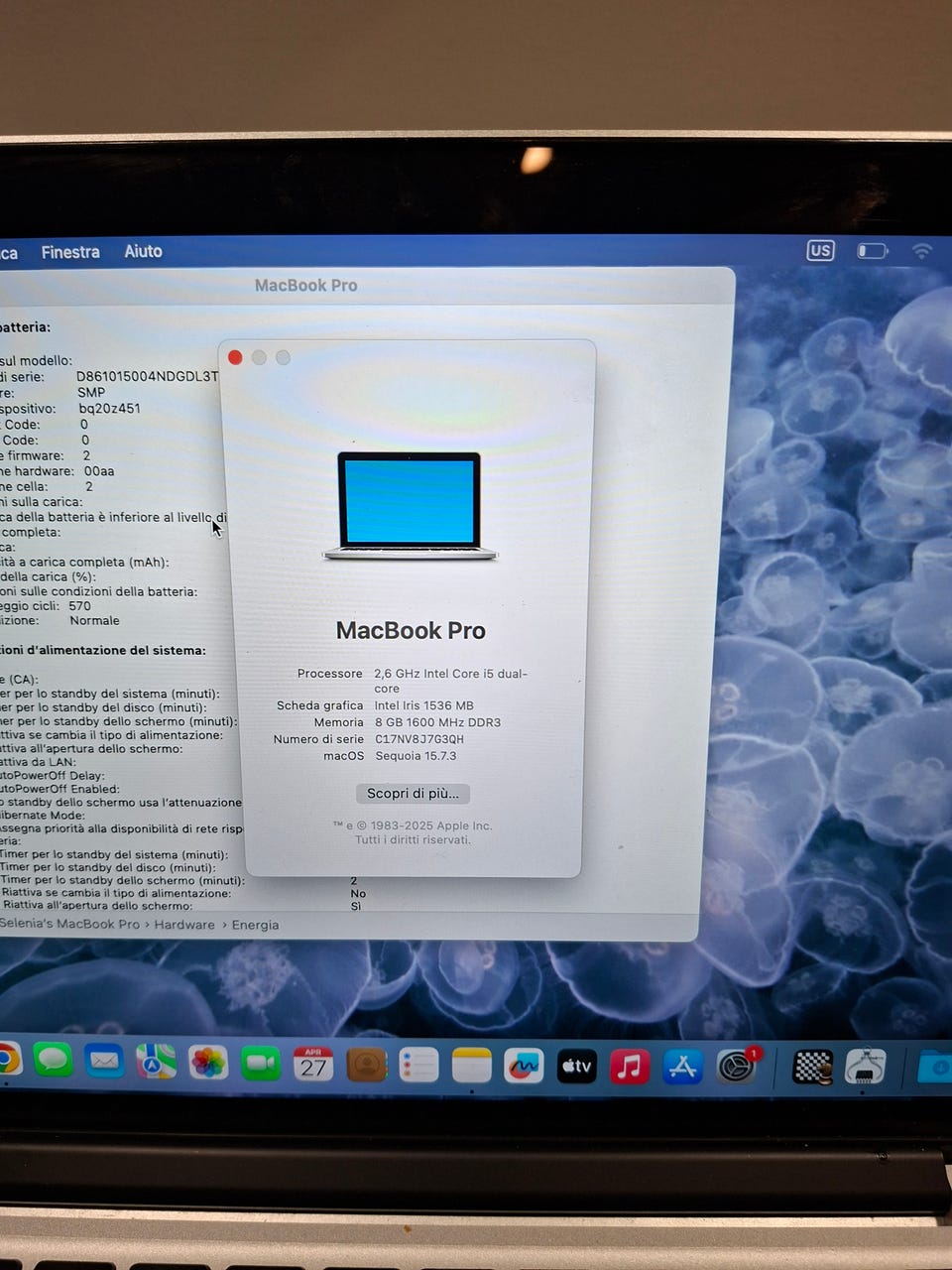Select the Sequoia 15.7.3 macOS value

point(416,756)
